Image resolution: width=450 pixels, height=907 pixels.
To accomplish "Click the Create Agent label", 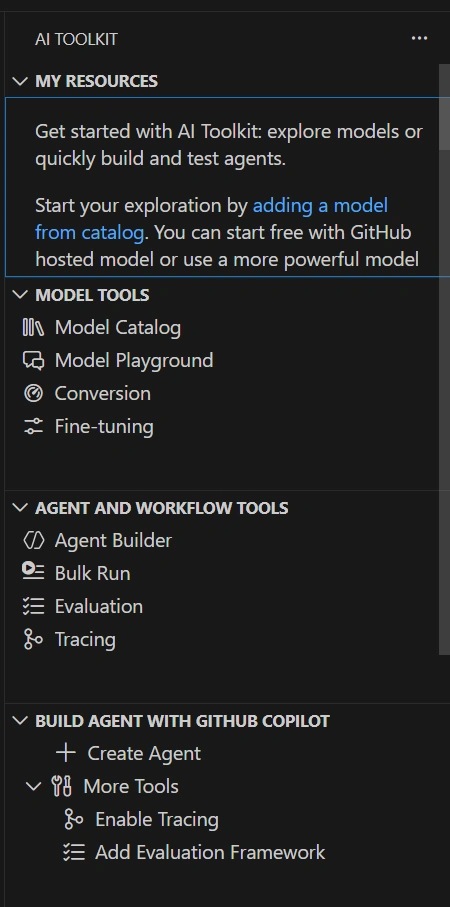I will point(144,753).
